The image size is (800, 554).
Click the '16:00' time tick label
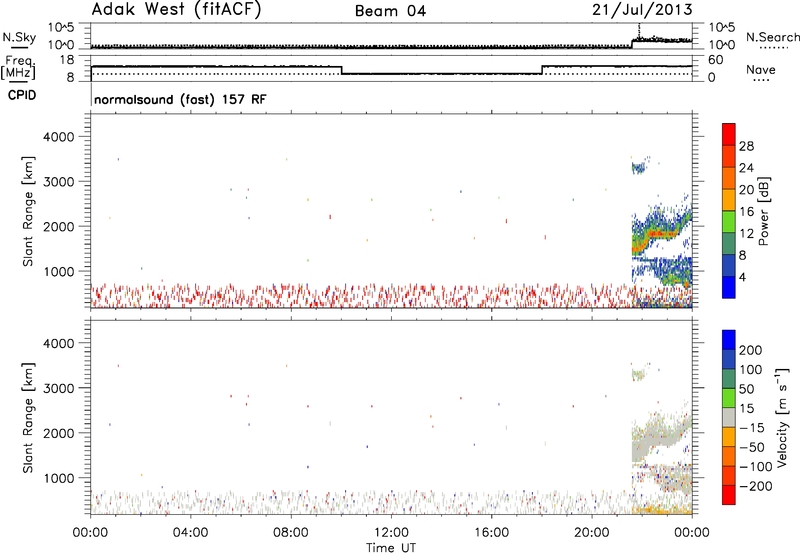click(x=491, y=533)
